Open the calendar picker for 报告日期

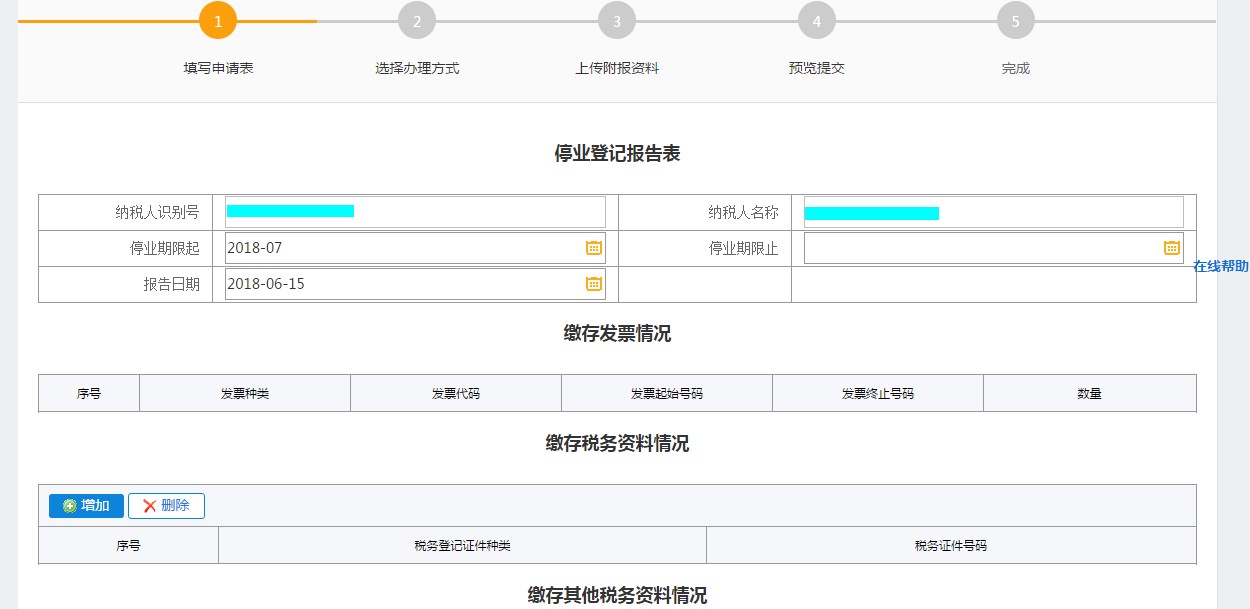tap(594, 283)
